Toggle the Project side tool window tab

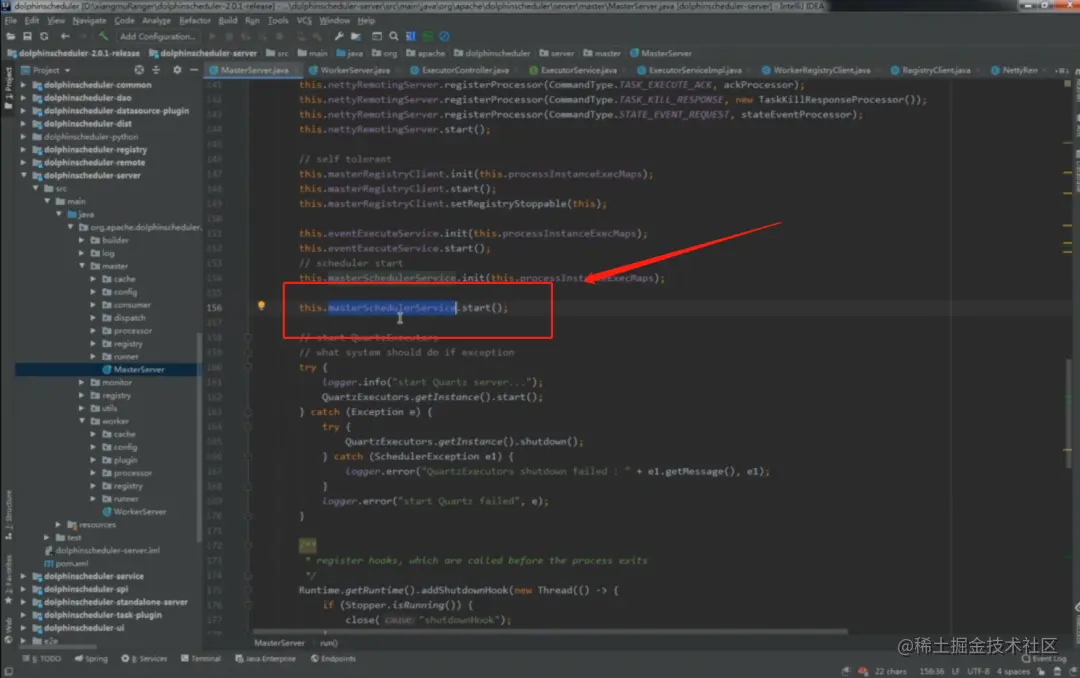pos(8,87)
